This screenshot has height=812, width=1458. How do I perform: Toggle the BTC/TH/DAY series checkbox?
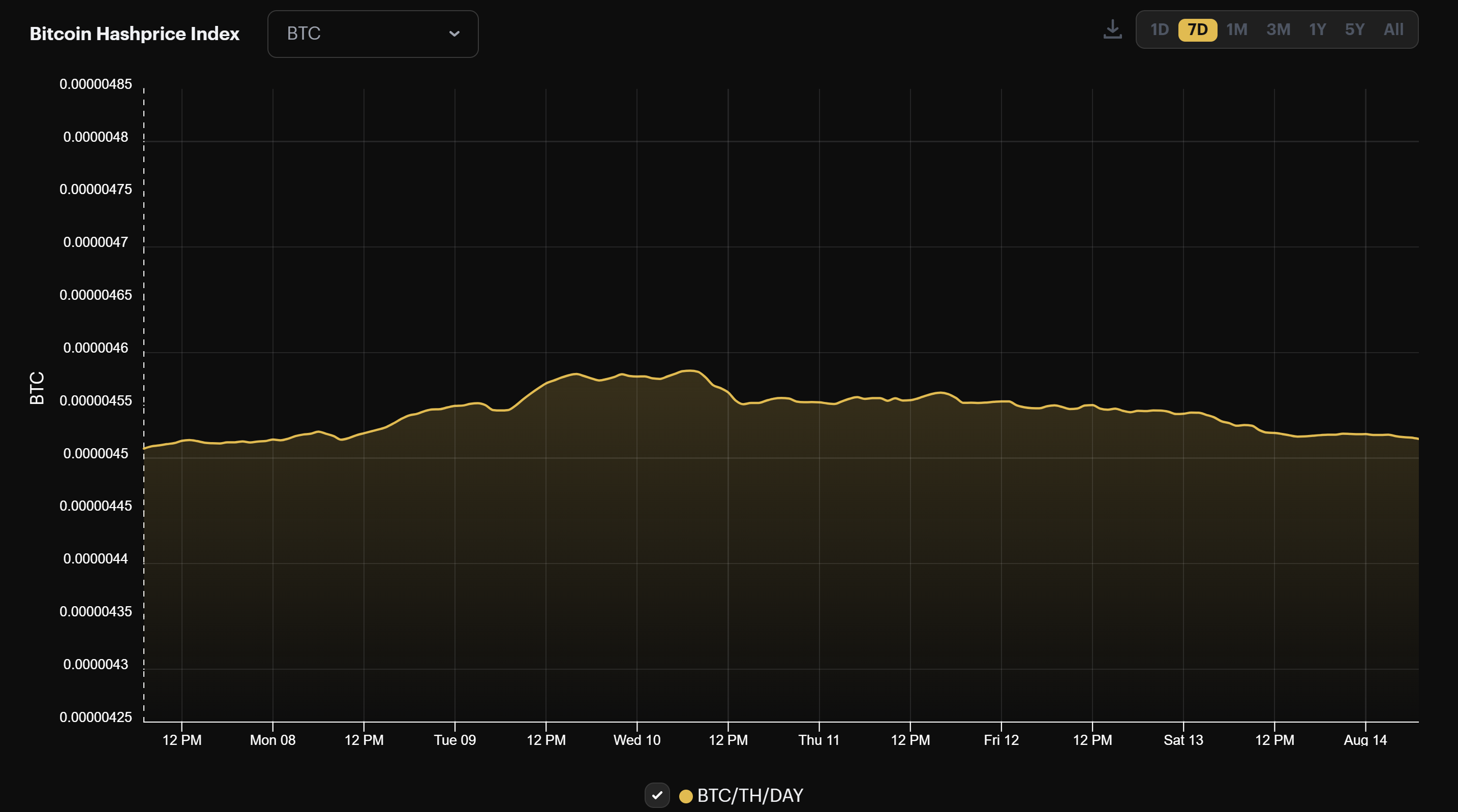point(657,795)
